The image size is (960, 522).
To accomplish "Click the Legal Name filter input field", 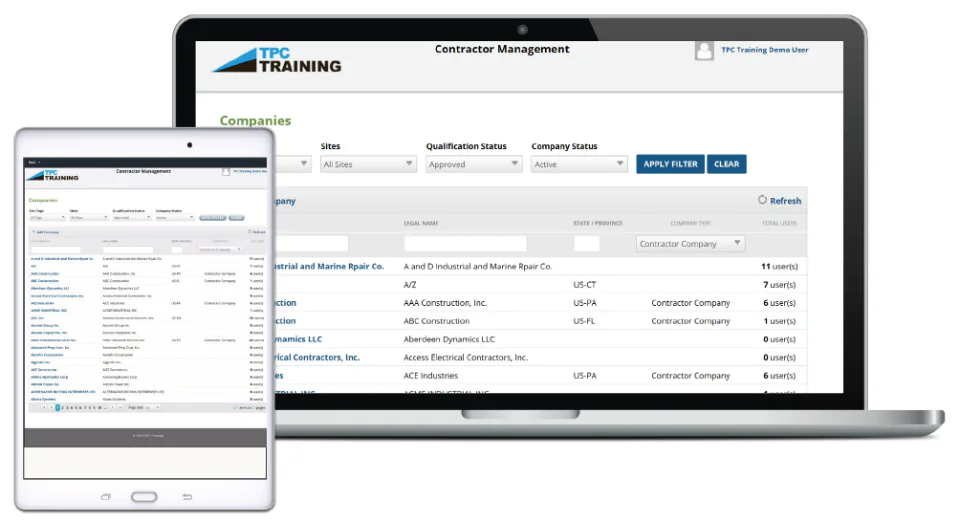I will point(465,244).
